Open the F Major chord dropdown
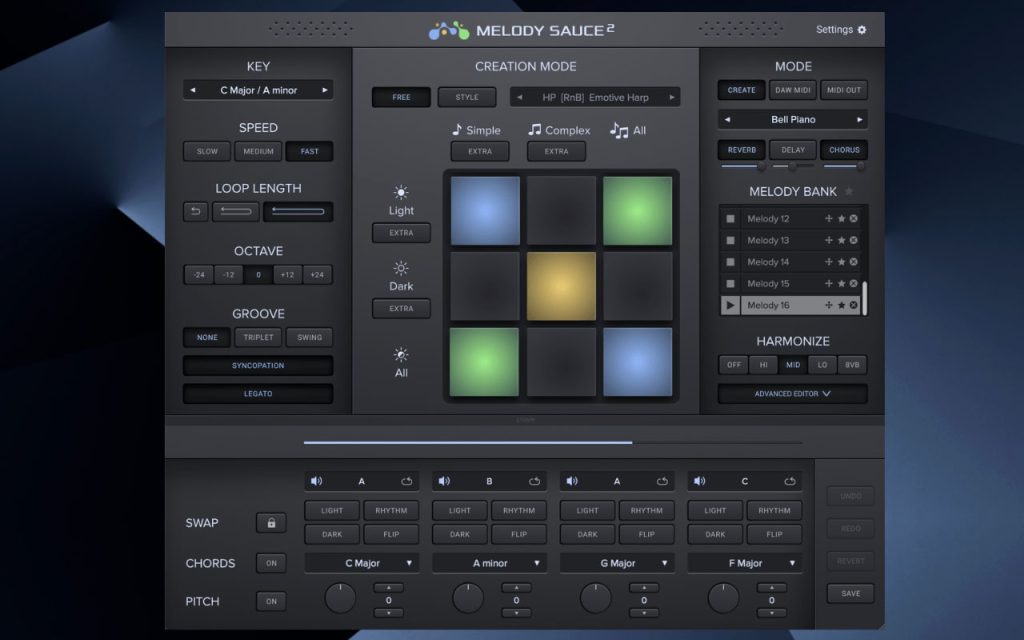Viewport: 1024px width, 640px height. 745,563
